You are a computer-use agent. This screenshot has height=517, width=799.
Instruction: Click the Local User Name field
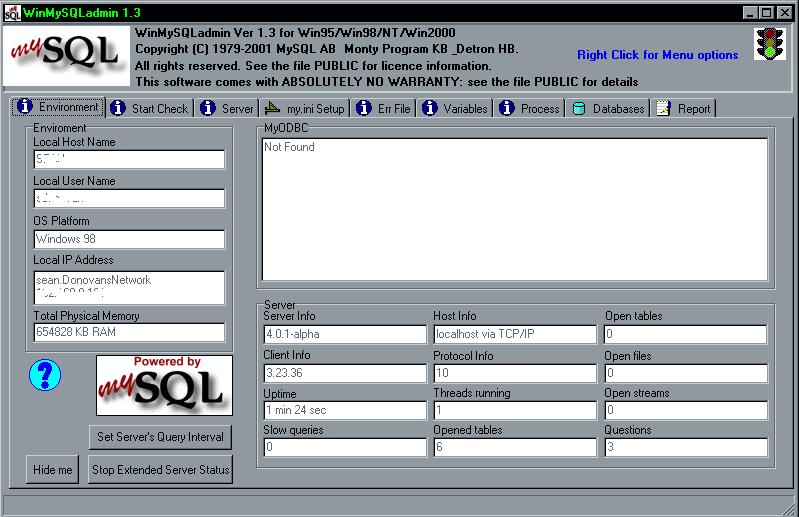point(129,199)
